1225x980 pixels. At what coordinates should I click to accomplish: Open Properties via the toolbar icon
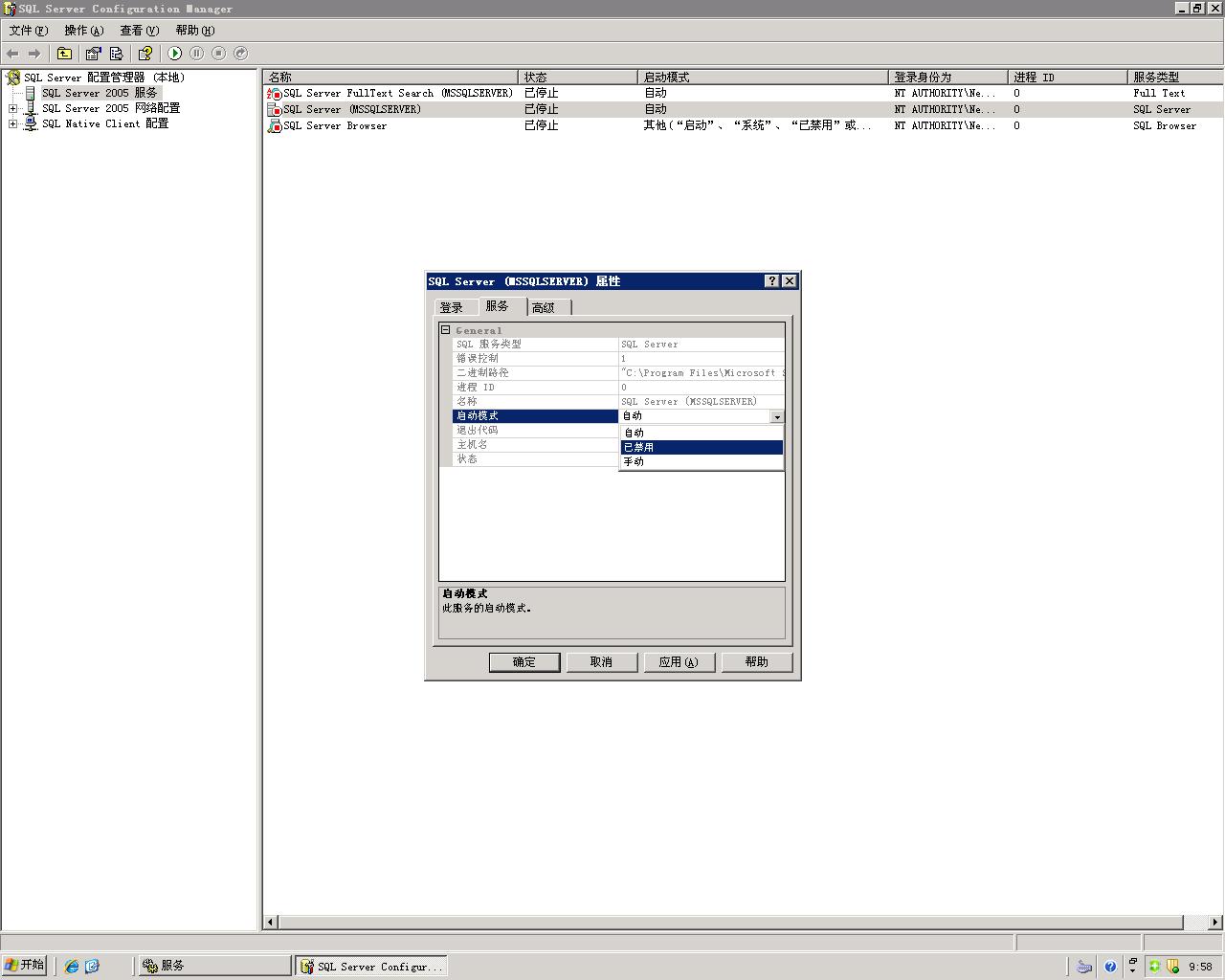coord(93,54)
